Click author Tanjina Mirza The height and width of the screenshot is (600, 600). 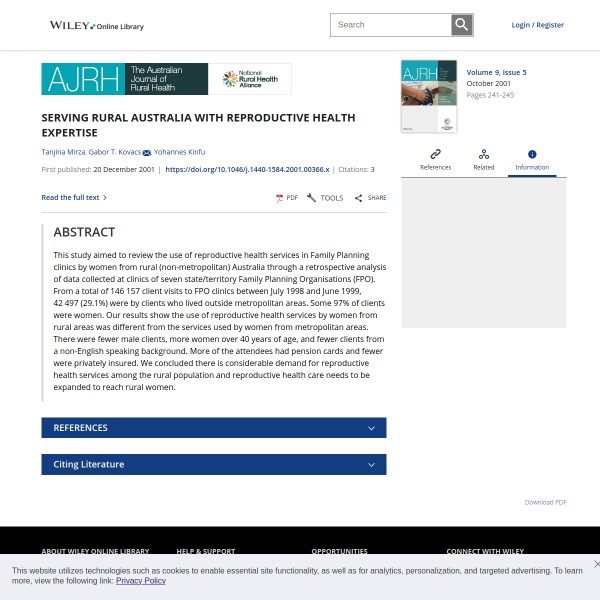pyautogui.click(x=62, y=152)
